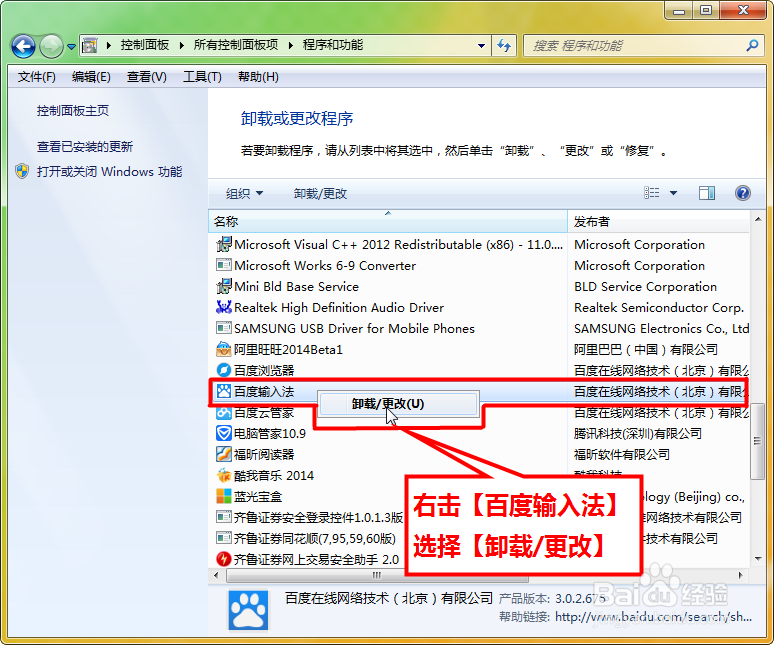Select 腾讯科技(深圳)有限公司 publisher cell
This screenshot has width=774, height=645.
pyautogui.click(x=638, y=433)
